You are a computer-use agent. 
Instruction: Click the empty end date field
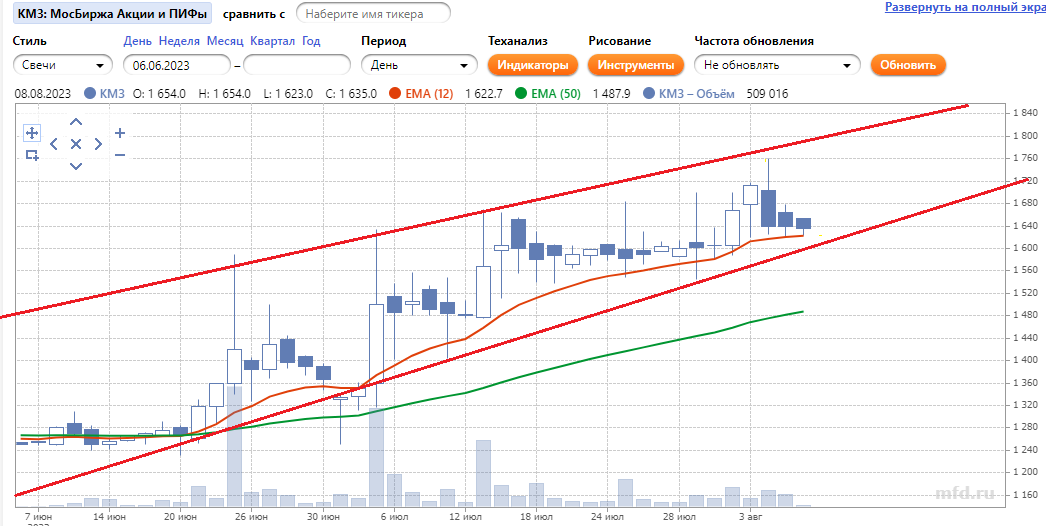pyautogui.click(x=297, y=65)
